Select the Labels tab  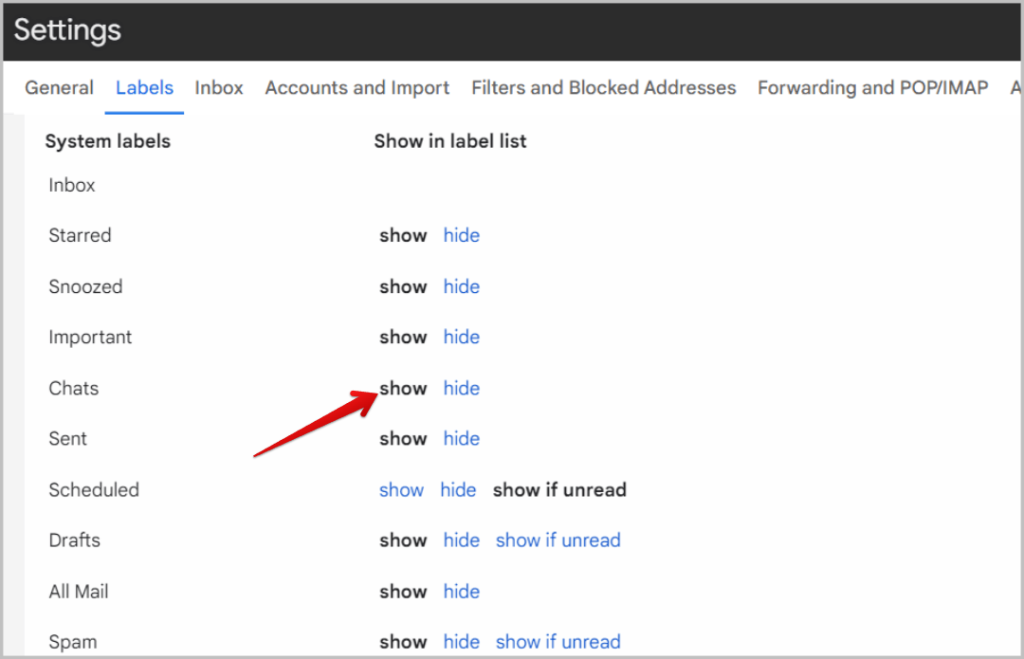tap(144, 88)
